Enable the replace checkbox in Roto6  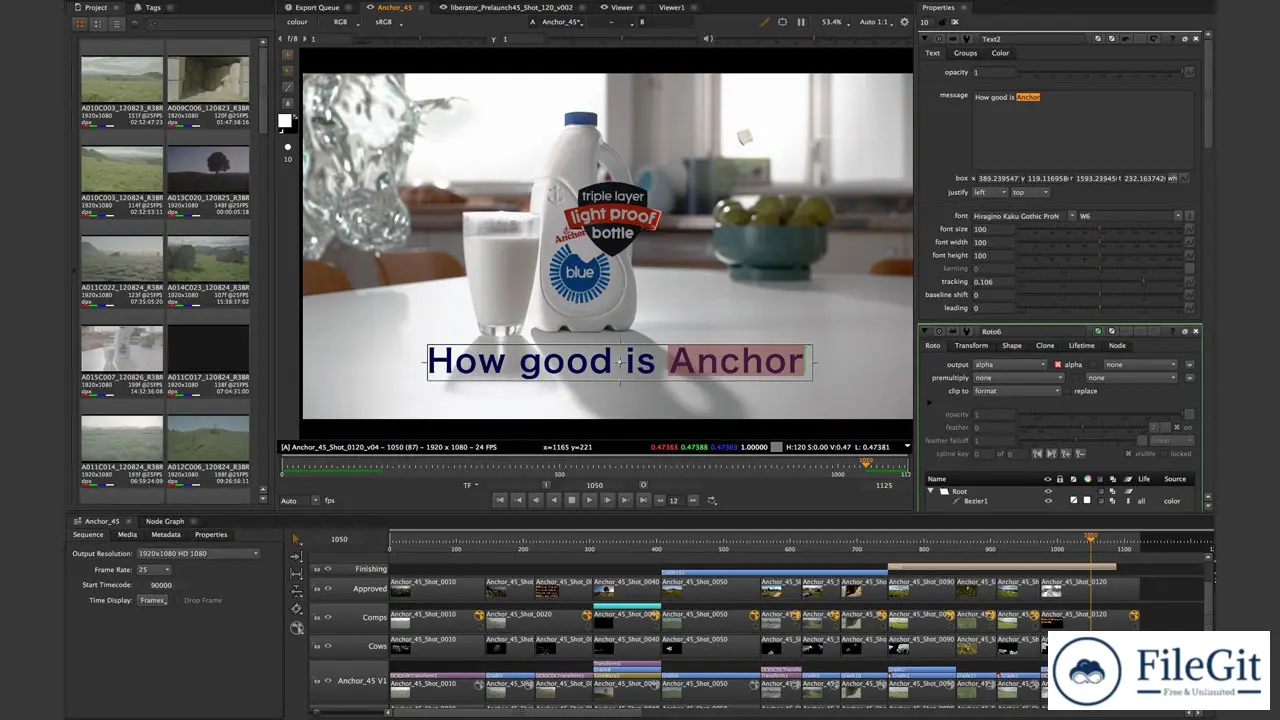click(x=1068, y=391)
